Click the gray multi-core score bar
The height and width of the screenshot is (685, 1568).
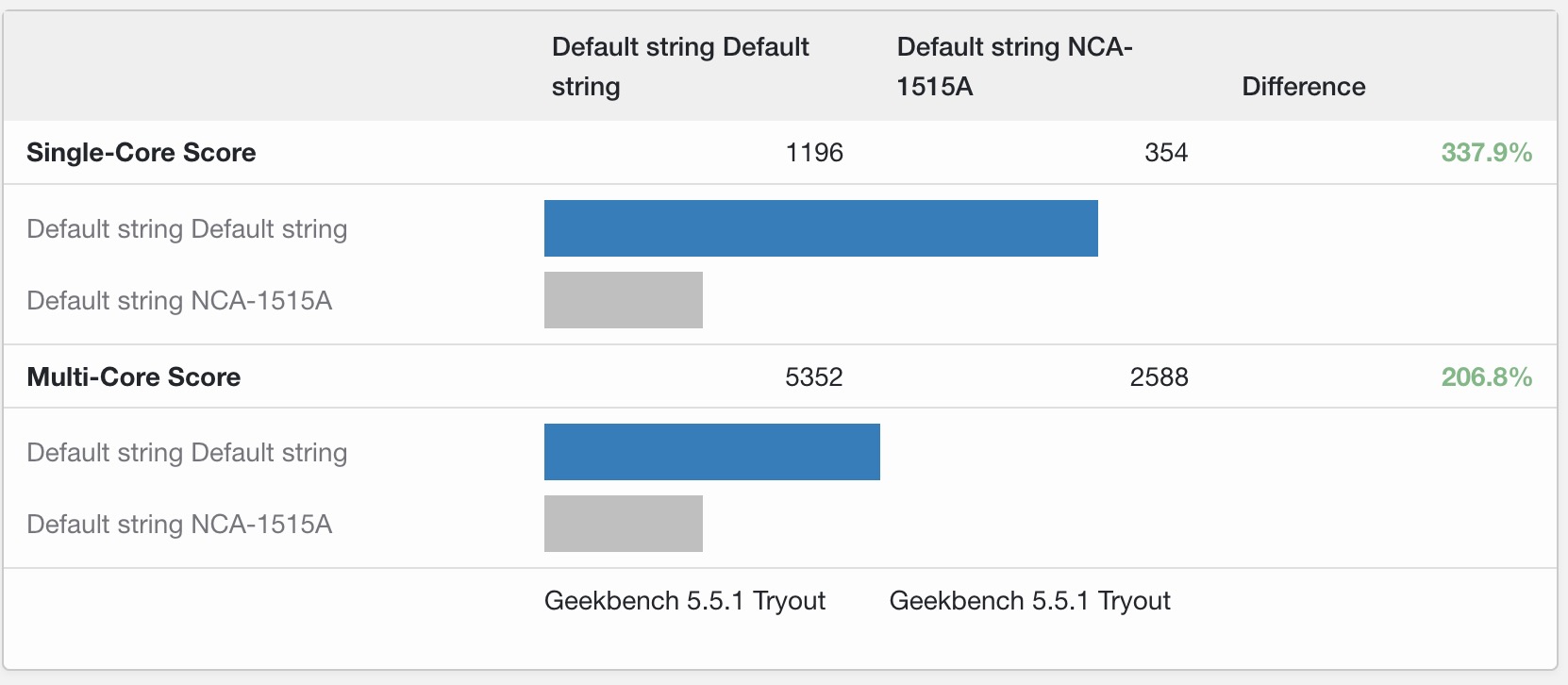[x=624, y=524]
